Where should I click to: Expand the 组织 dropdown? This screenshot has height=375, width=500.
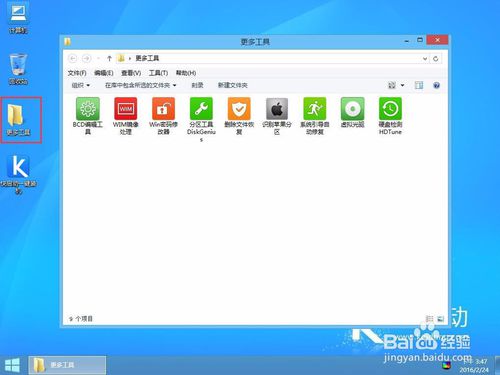(x=81, y=85)
